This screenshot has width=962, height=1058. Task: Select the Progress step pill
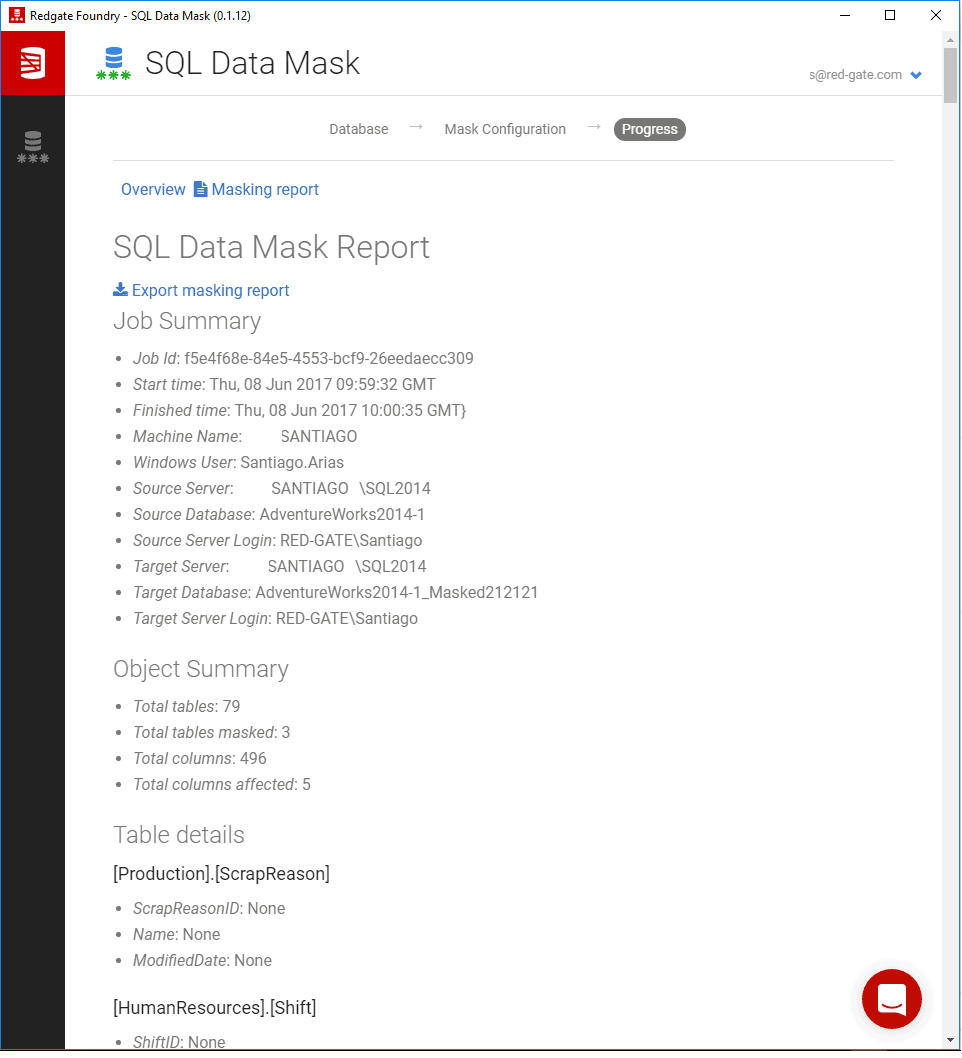coord(649,129)
